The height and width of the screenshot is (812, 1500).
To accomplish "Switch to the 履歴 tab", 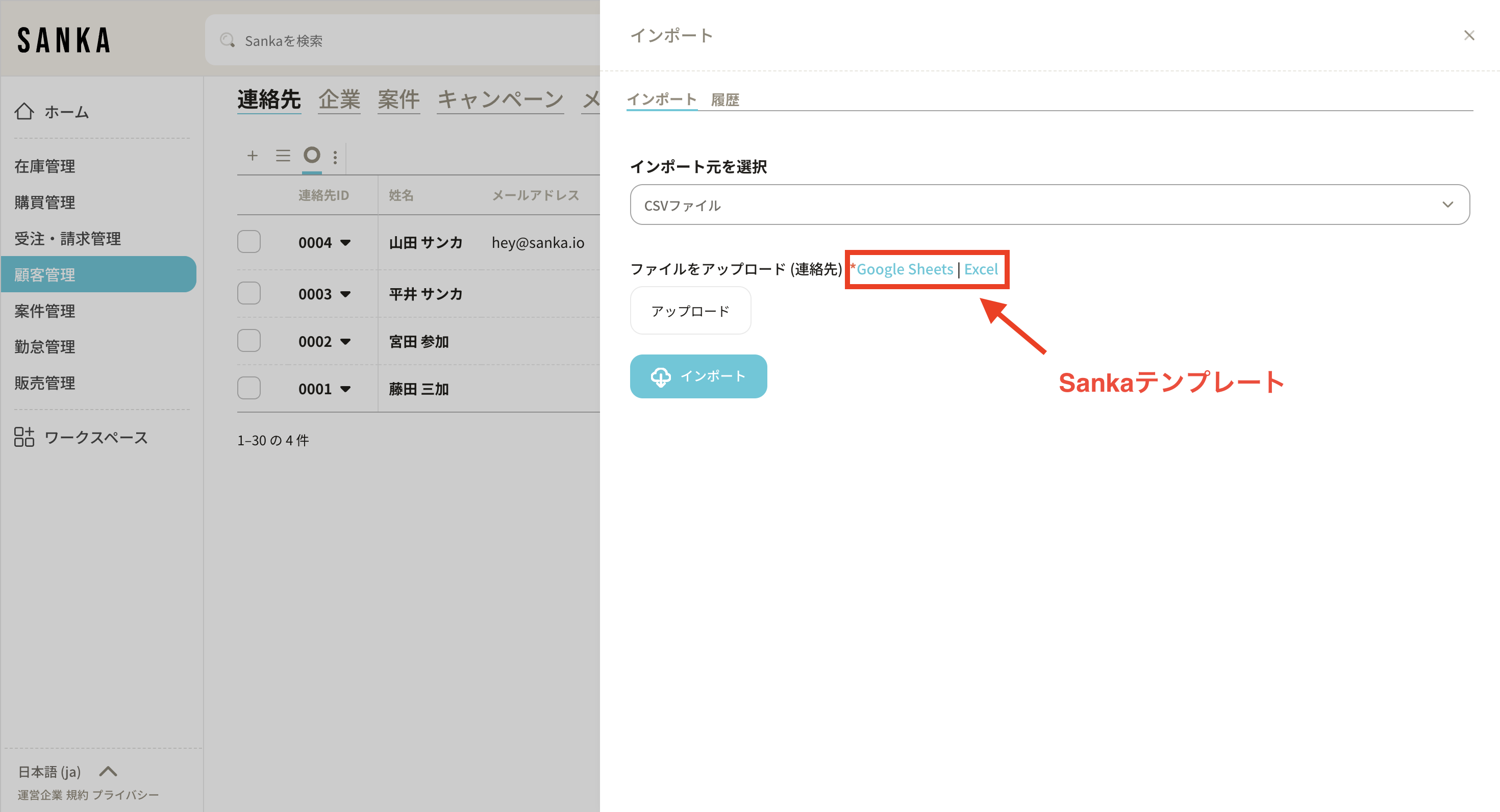I will (724, 99).
